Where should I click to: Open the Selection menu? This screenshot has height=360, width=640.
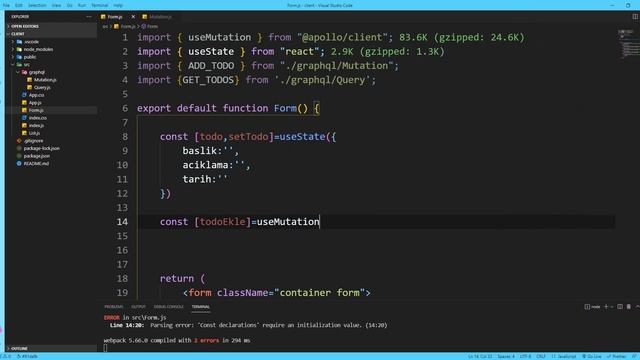coord(37,5)
